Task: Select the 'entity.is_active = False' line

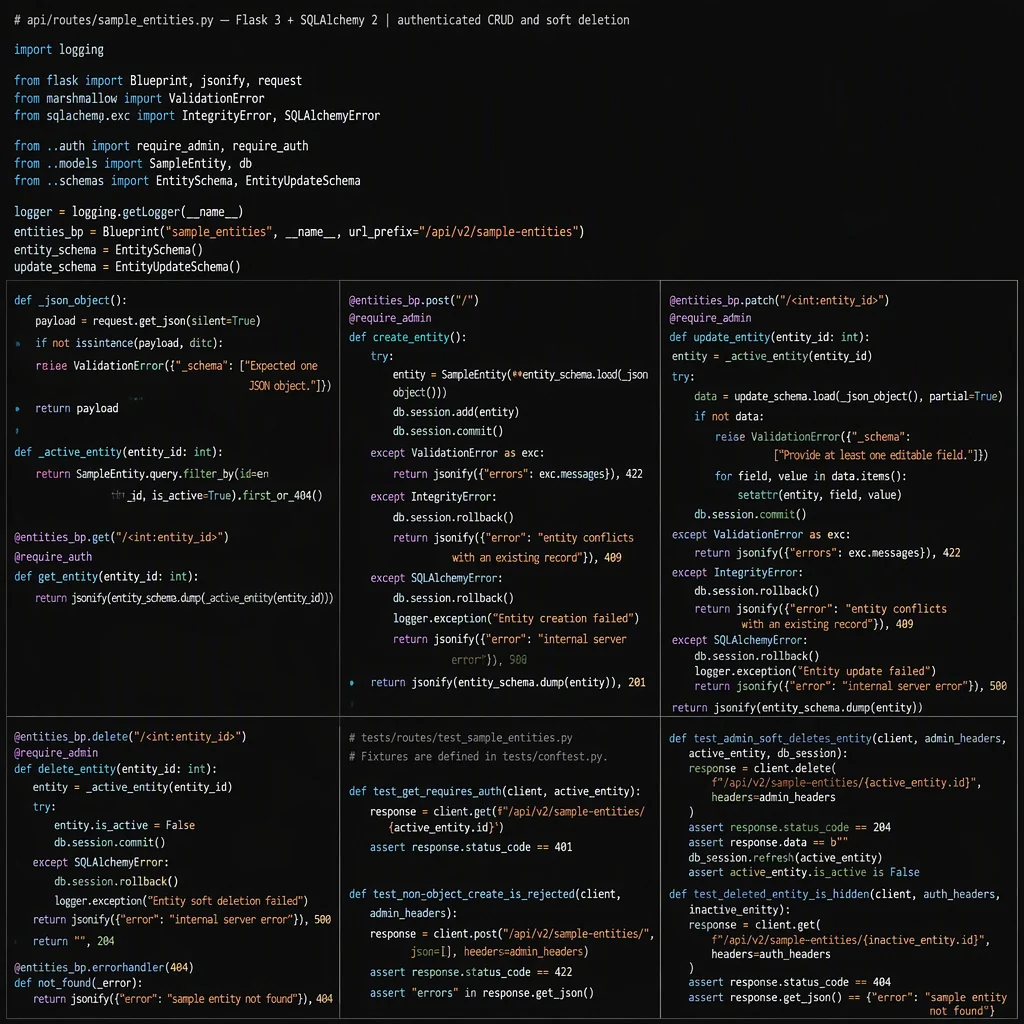Action: click(x=124, y=825)
